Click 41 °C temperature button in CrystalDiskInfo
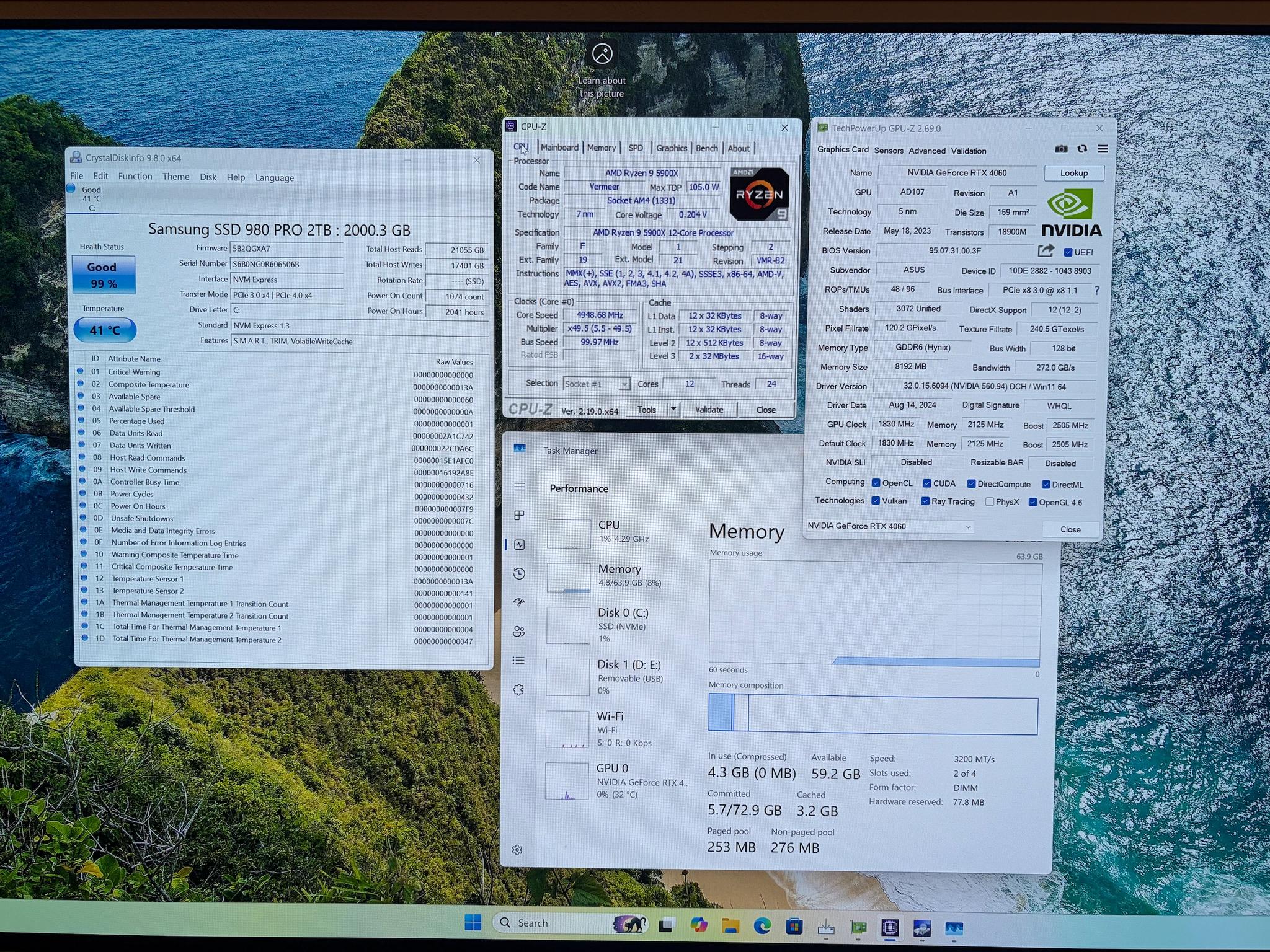Image resolution: width=1270 pixels, height=952 pixels. pyautogui.click(x=105, y=330)
